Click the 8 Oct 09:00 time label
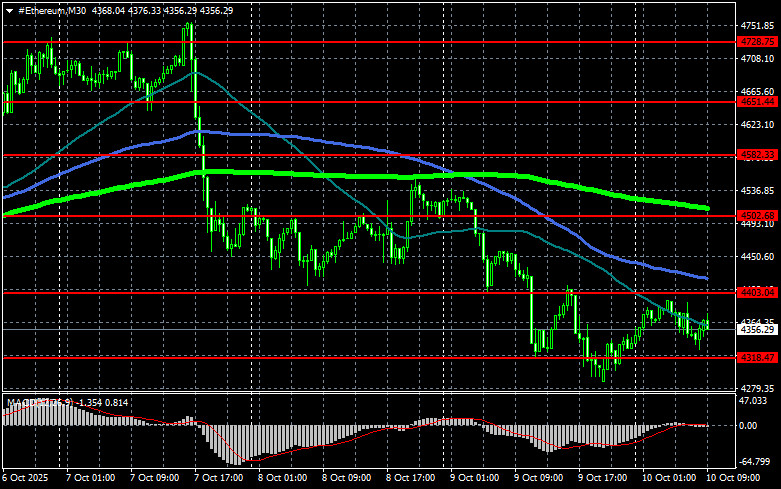The width and height of the screenshot is (781, 489). [x=347, y=478]
